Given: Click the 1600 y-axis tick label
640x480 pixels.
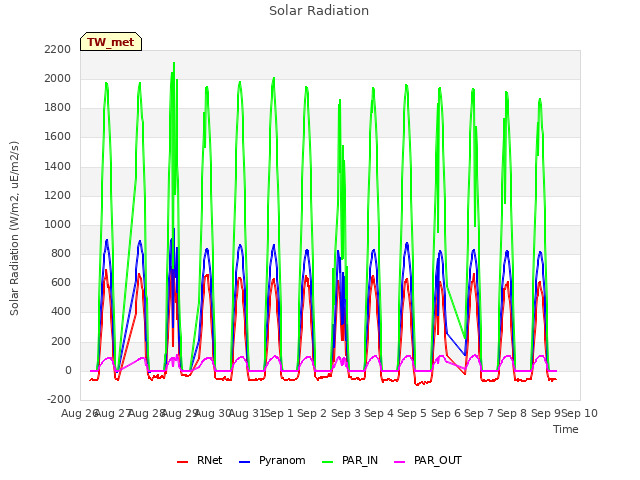Looking at the screenshot, I should tap(58, 137).
